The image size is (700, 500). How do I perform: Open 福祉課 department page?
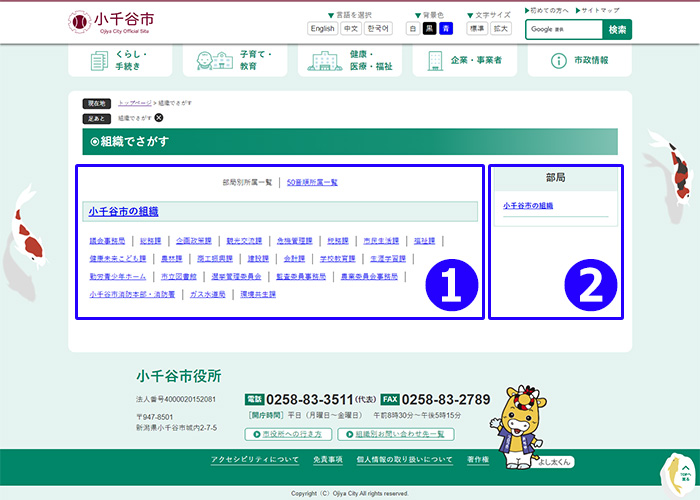pos(425,241)
